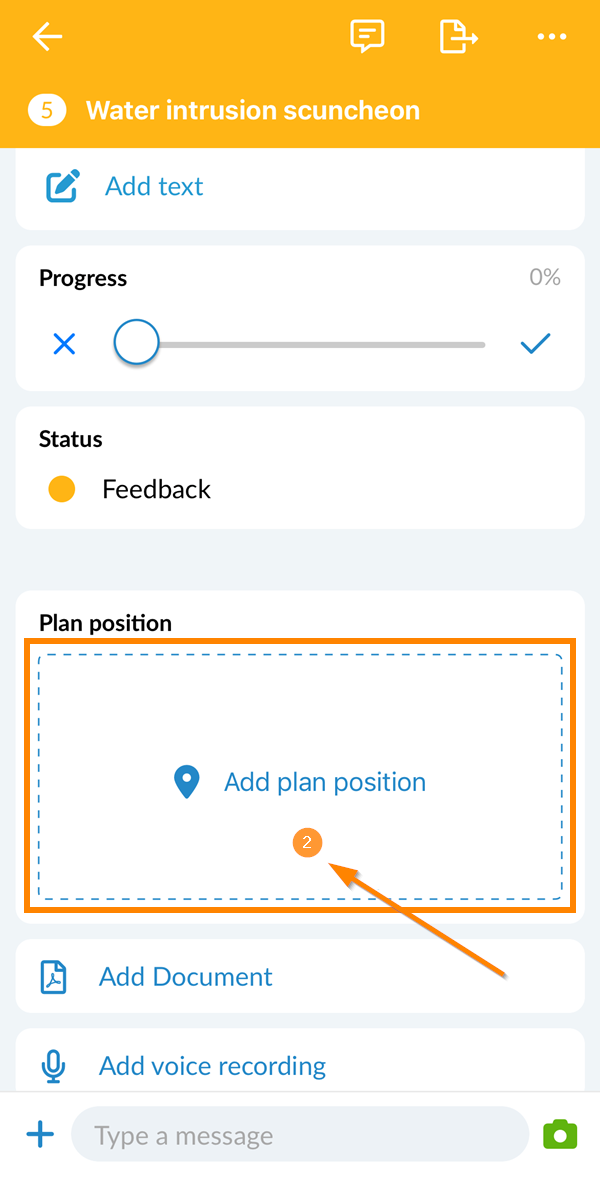Open the comments chat icon

coord(367,37)
